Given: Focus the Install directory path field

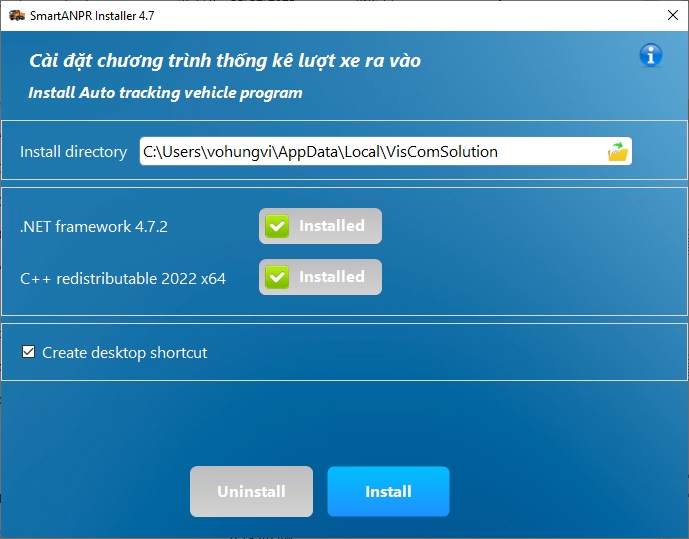Looking at the screenshot, I should 370,152.
